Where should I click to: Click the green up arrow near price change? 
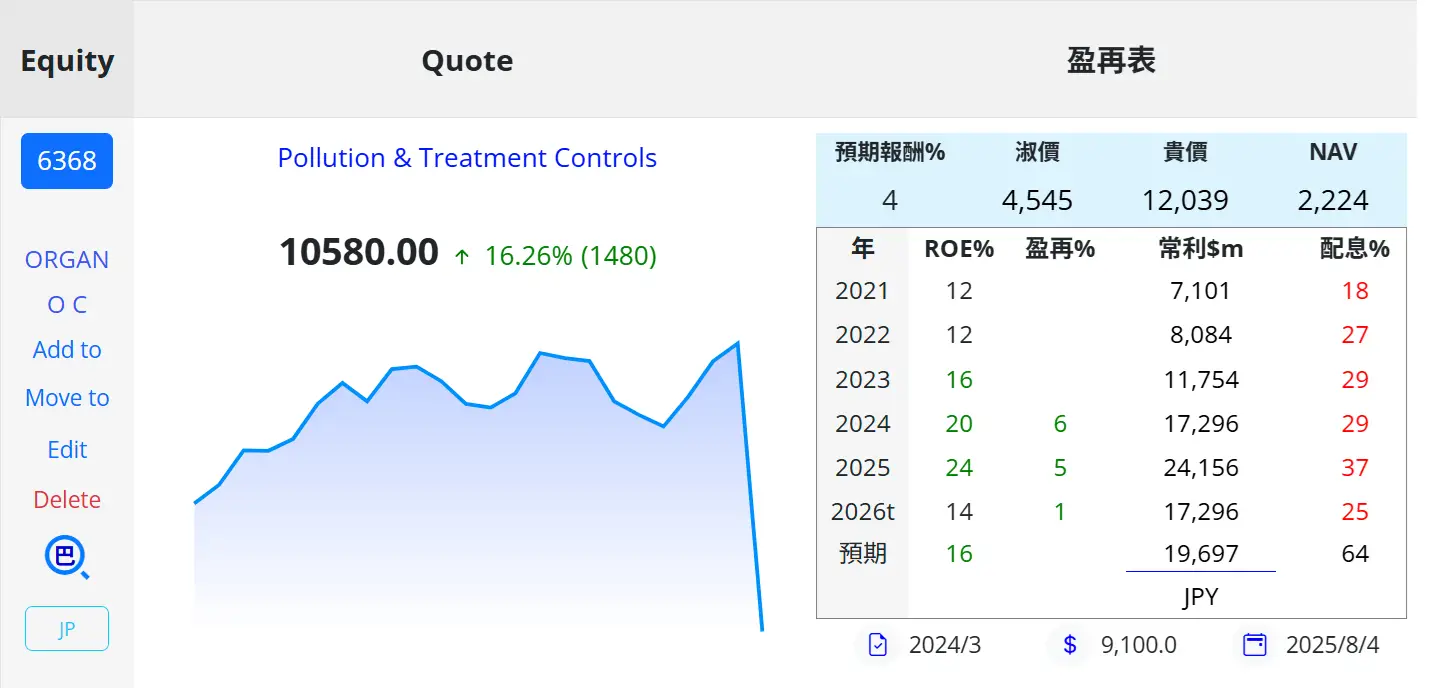462,257
